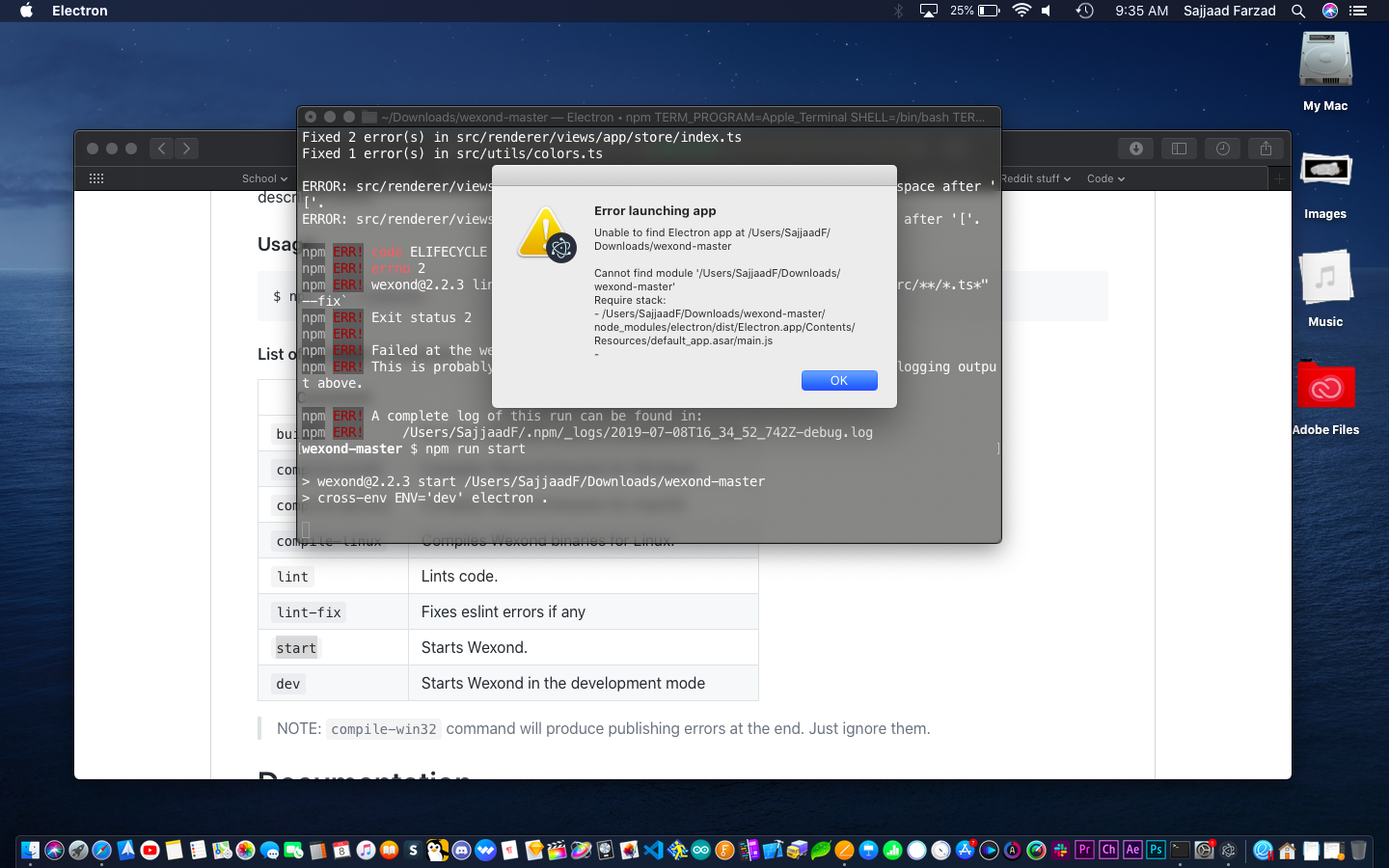The width and height of the screenshot is (1389, 868).
Task: Launch Visual Studio Code from the Dock
Action: coord(654,851)
